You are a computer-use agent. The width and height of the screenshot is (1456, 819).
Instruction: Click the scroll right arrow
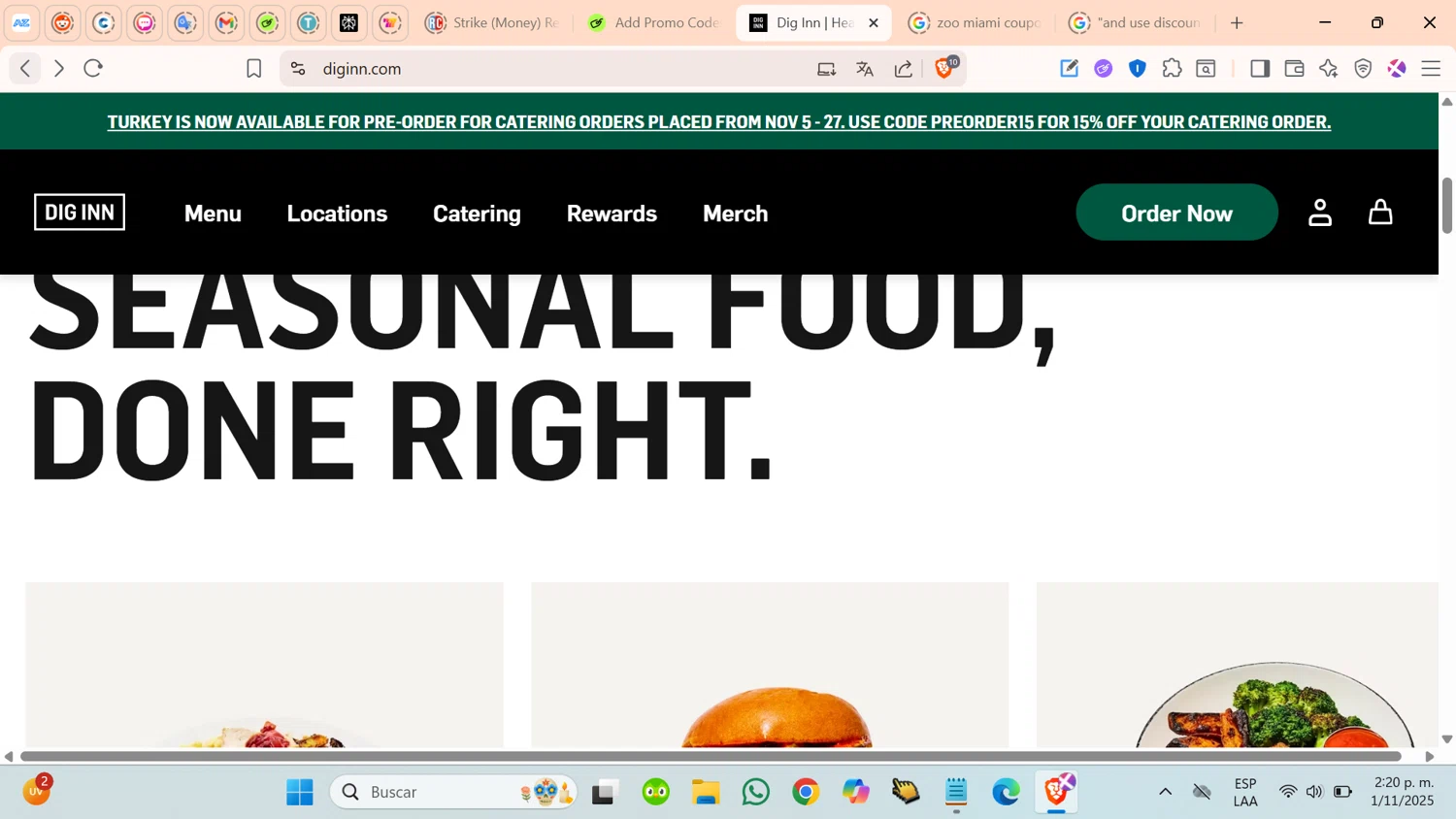1429,756
